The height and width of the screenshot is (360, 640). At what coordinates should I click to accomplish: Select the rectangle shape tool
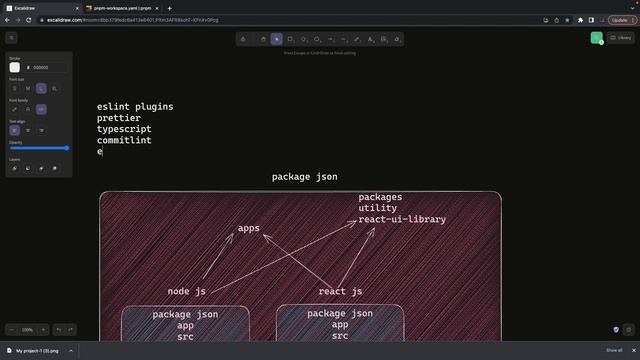290,39
